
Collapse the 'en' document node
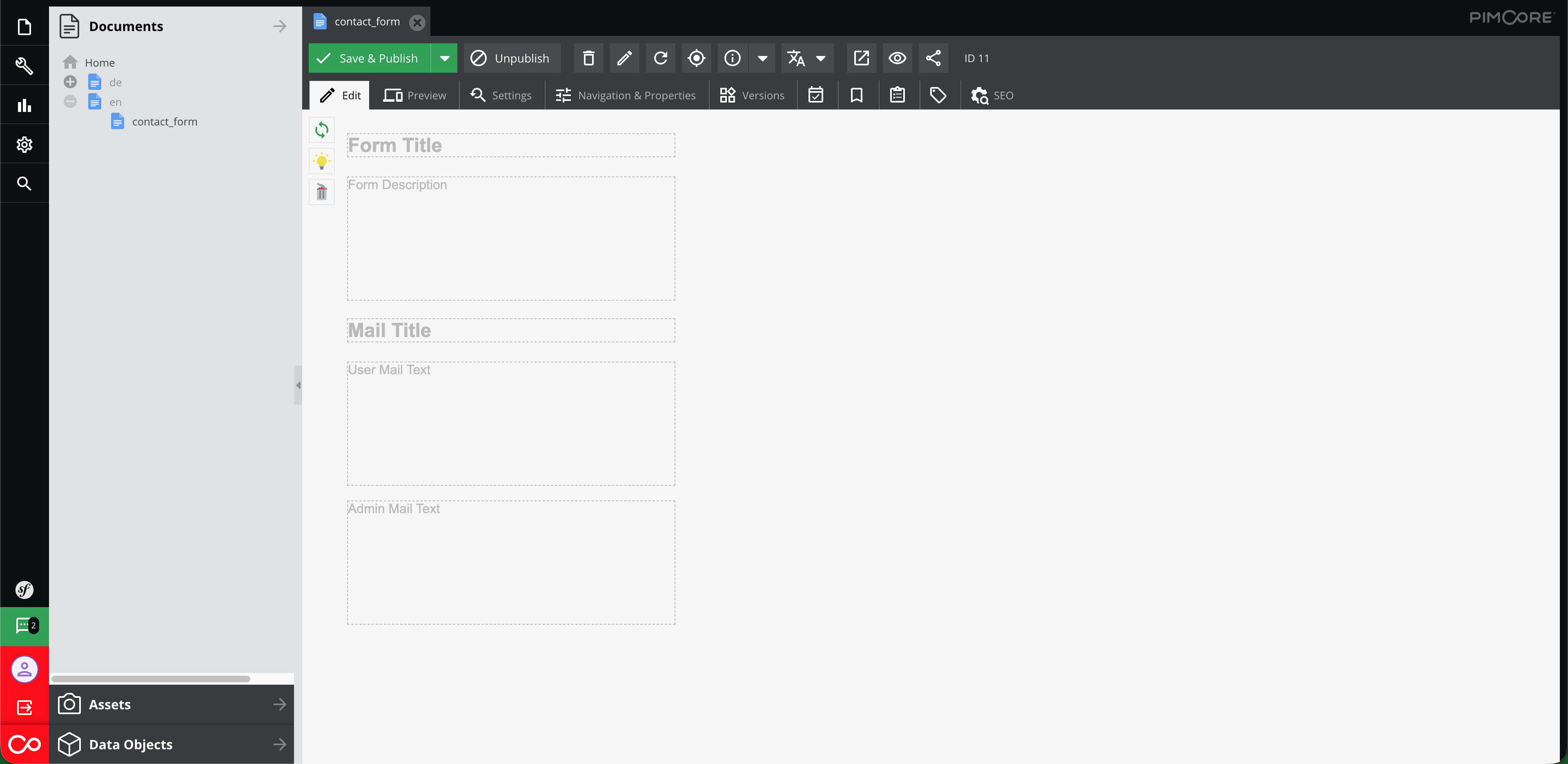coord(69,102)
